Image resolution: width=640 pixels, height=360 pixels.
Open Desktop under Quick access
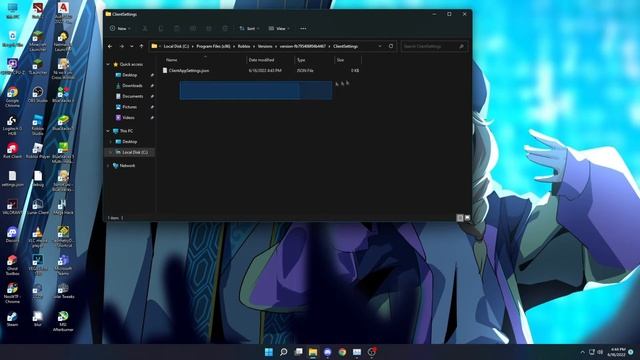click(129, 75)
